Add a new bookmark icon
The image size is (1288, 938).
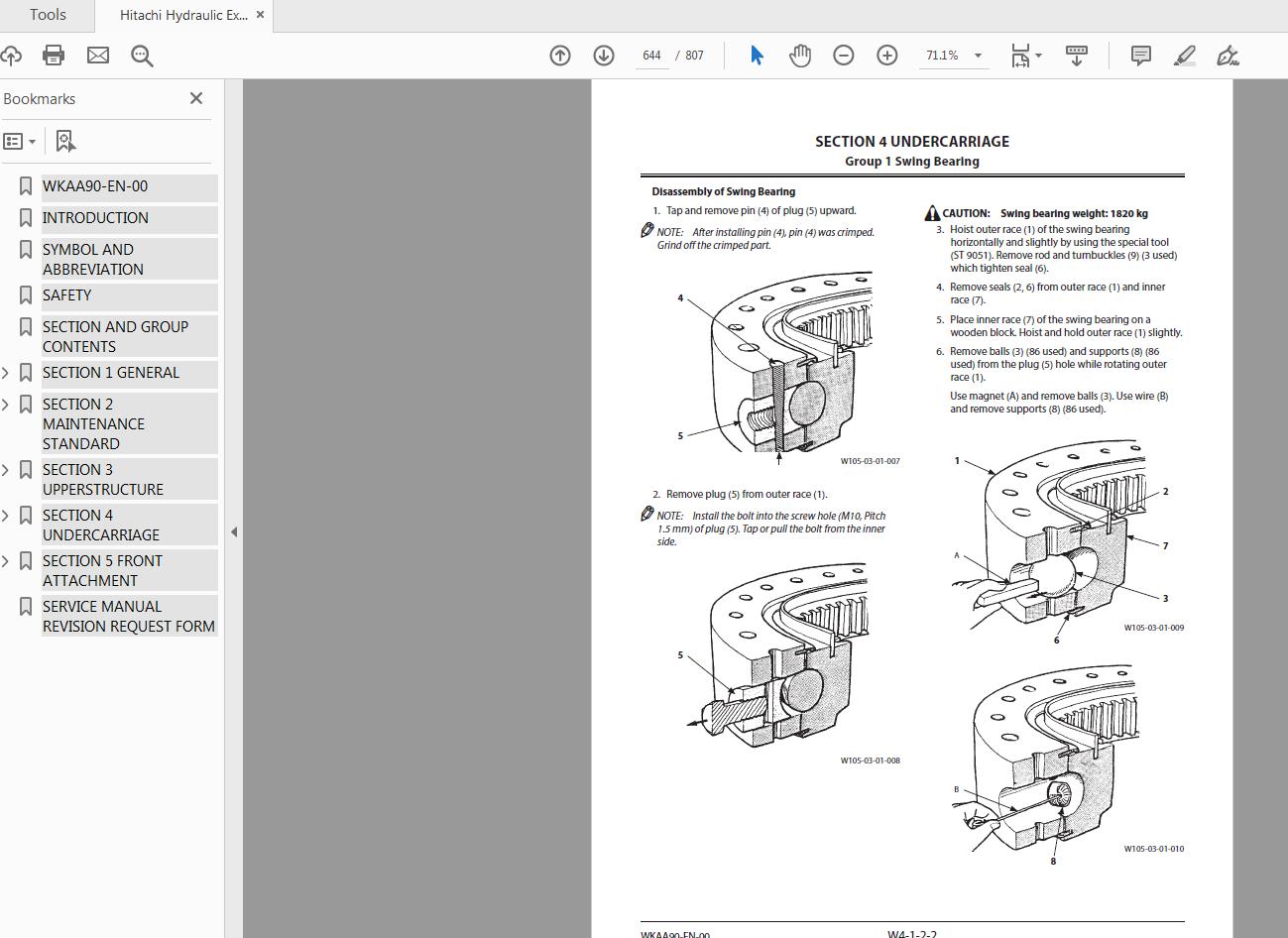click(65, 141)
